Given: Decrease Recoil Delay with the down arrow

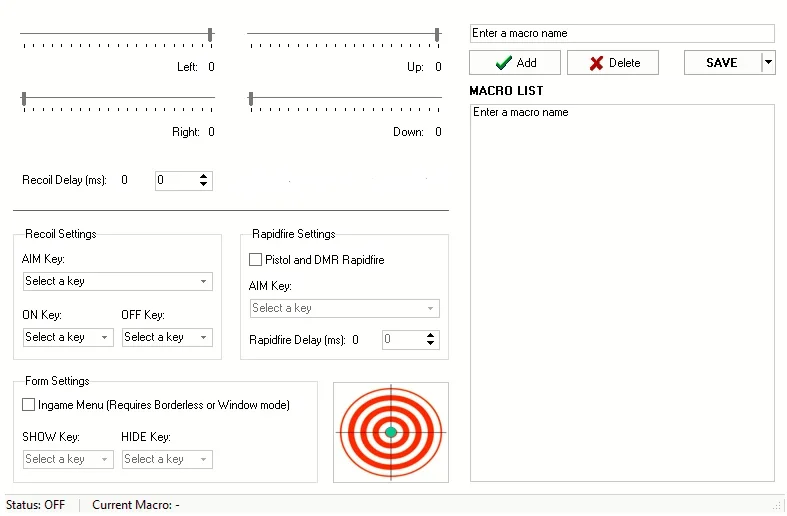Looking at the screenshot, I should pos(203,184).
